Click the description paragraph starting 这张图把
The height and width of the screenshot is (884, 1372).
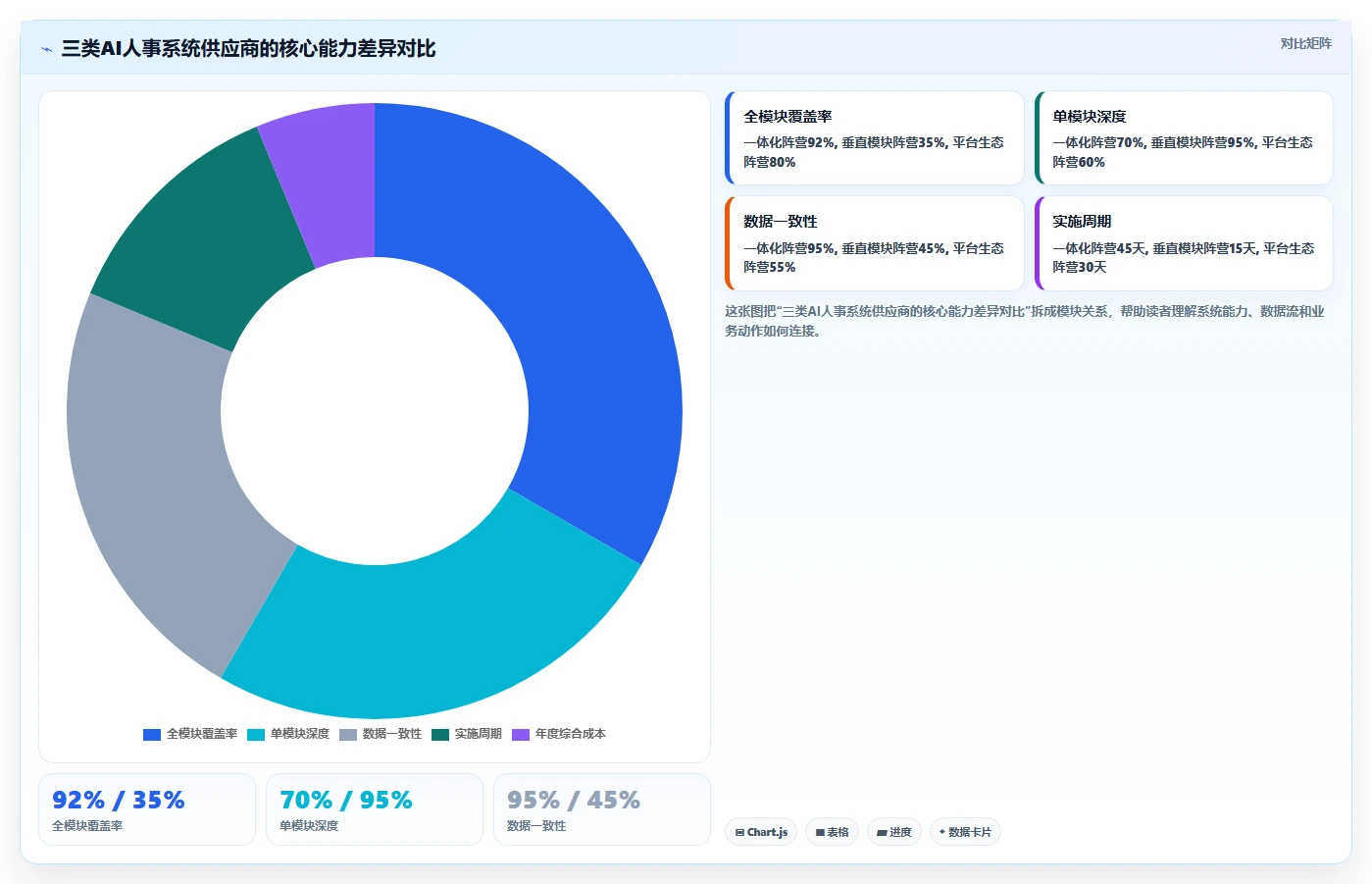coord(1025,321)
